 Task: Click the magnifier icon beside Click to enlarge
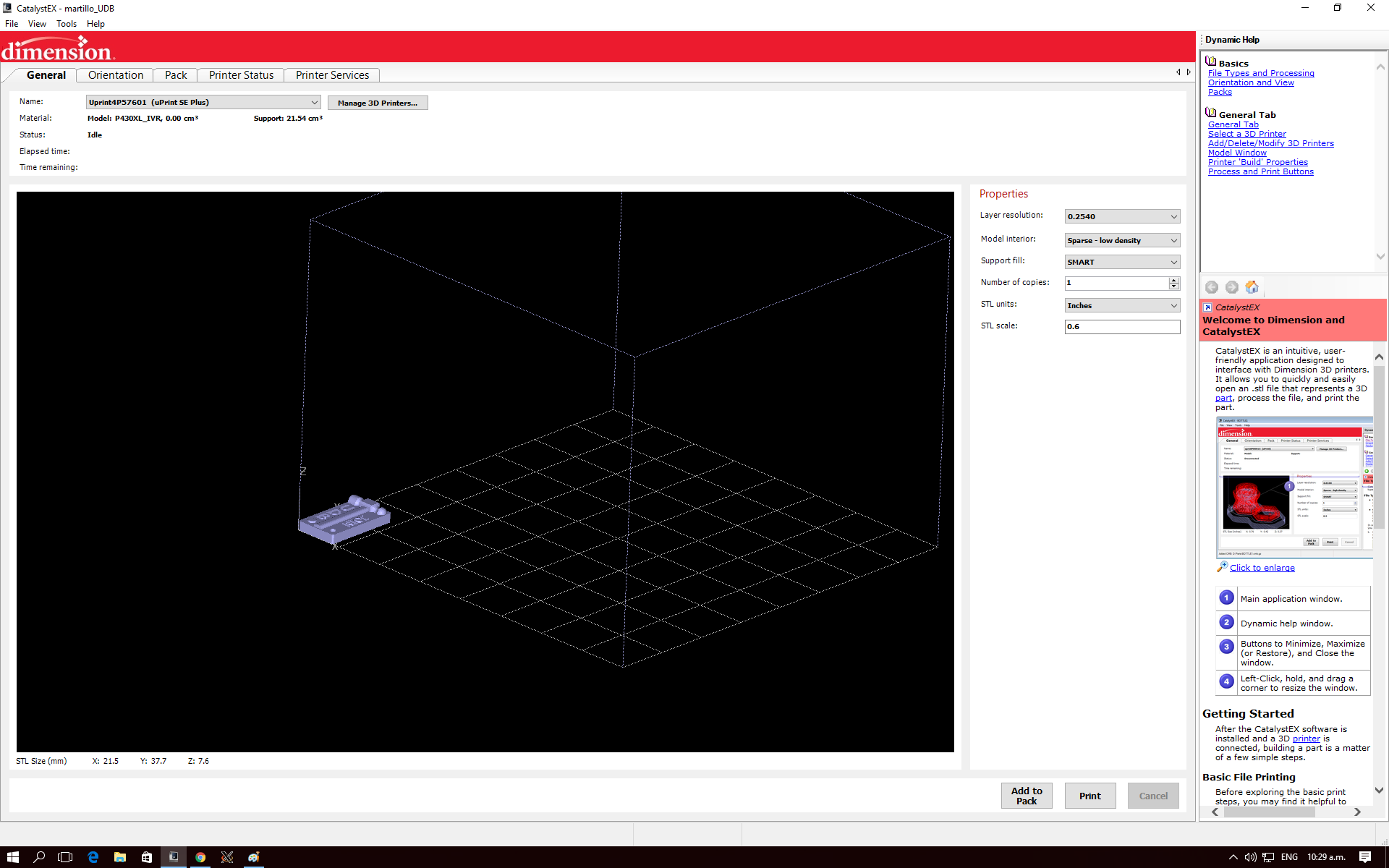click(1222, 567)
